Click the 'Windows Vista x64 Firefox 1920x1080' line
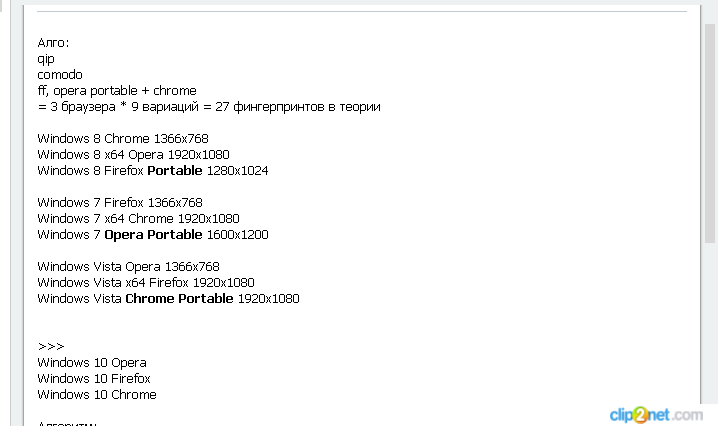The width and height of the screenshot is (718, 426). pos(146,282)
